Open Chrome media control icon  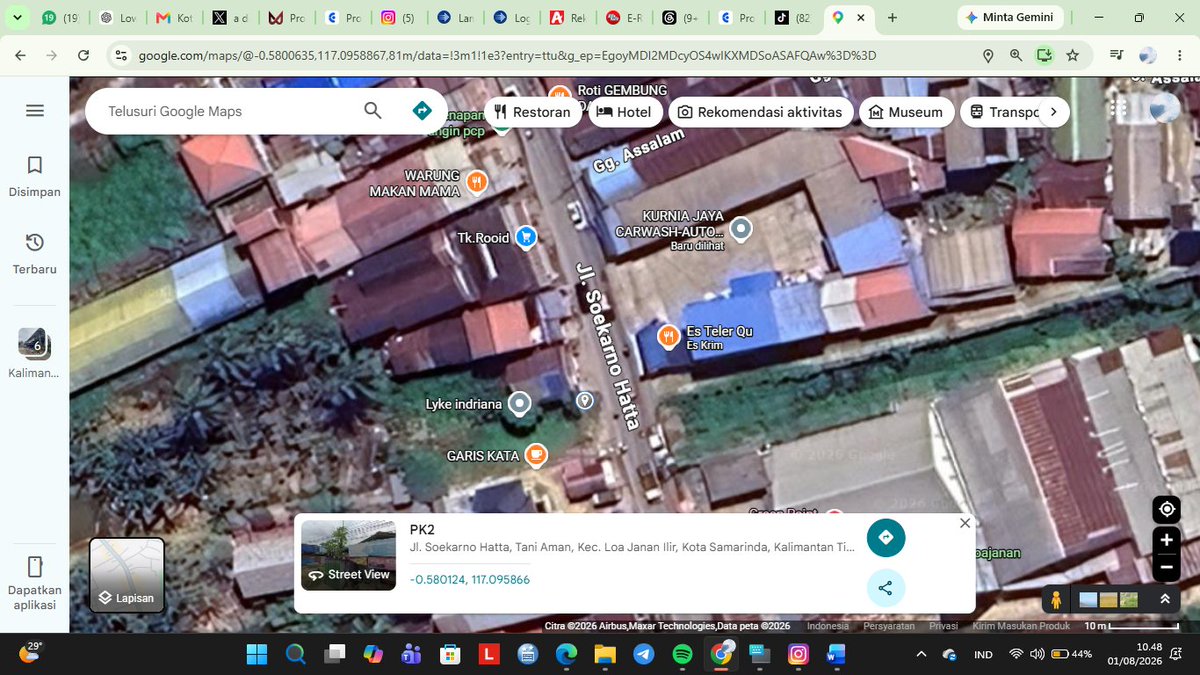(x=1116, y=56)
